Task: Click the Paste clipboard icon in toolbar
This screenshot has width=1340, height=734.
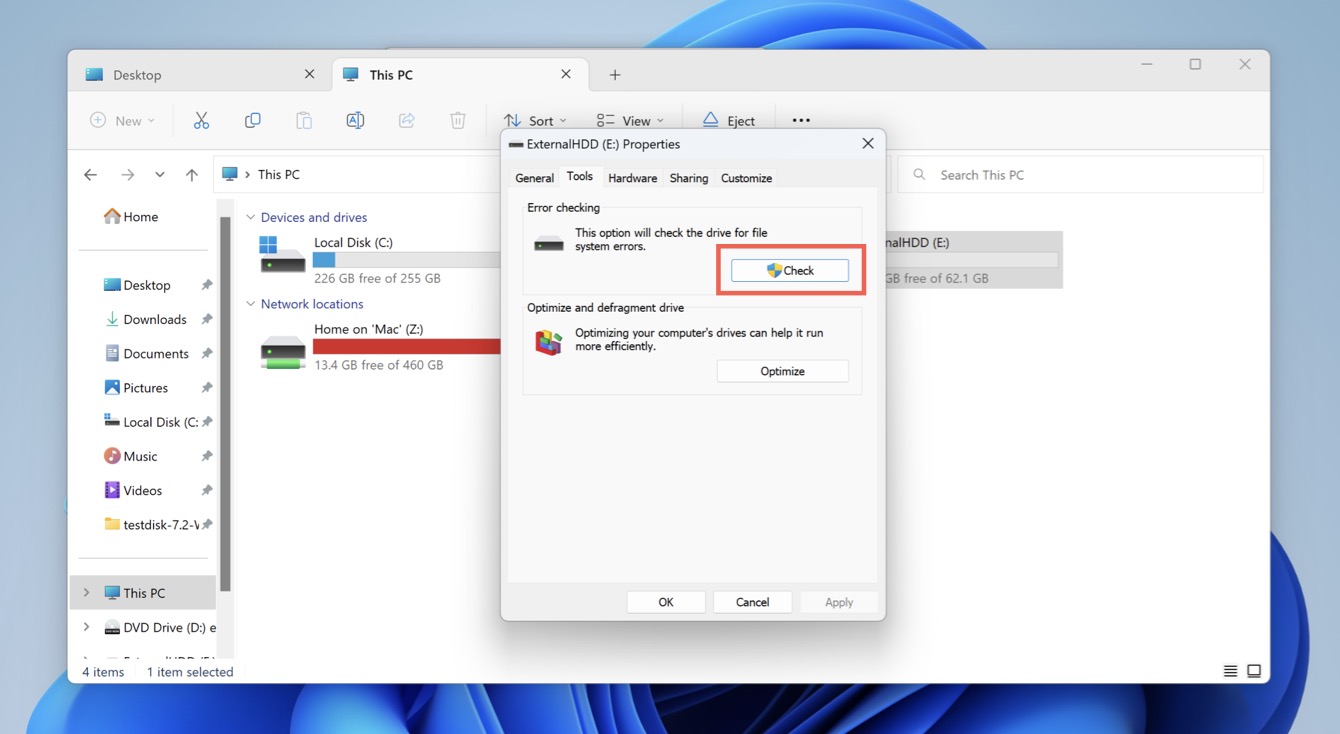Action: pyautogui.click(x=304, y=120)
